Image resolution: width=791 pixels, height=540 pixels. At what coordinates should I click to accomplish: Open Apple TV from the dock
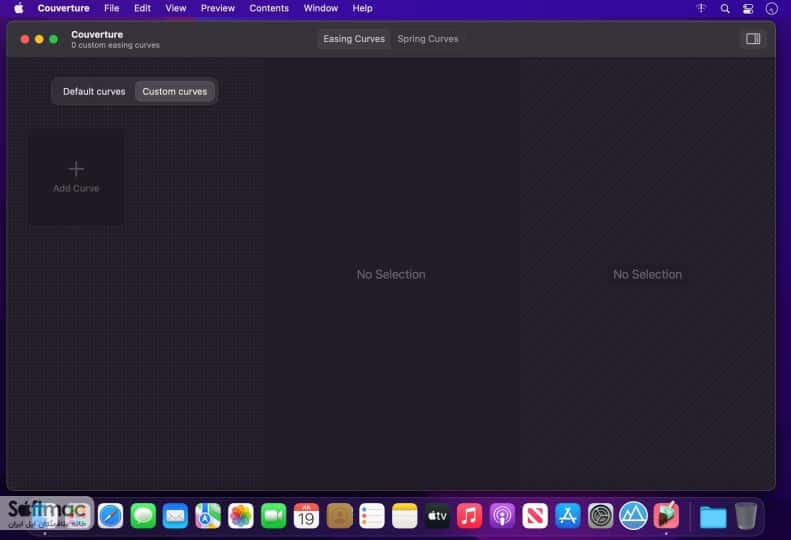tap(437, 516)
